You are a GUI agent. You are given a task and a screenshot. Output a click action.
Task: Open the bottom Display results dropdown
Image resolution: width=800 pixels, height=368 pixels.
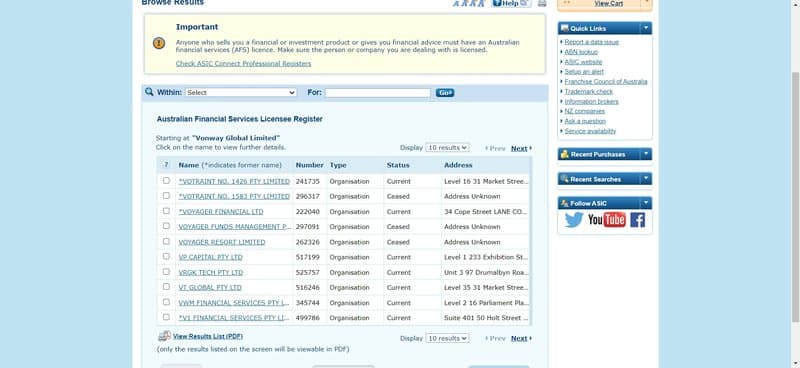(x=447, y=338)
